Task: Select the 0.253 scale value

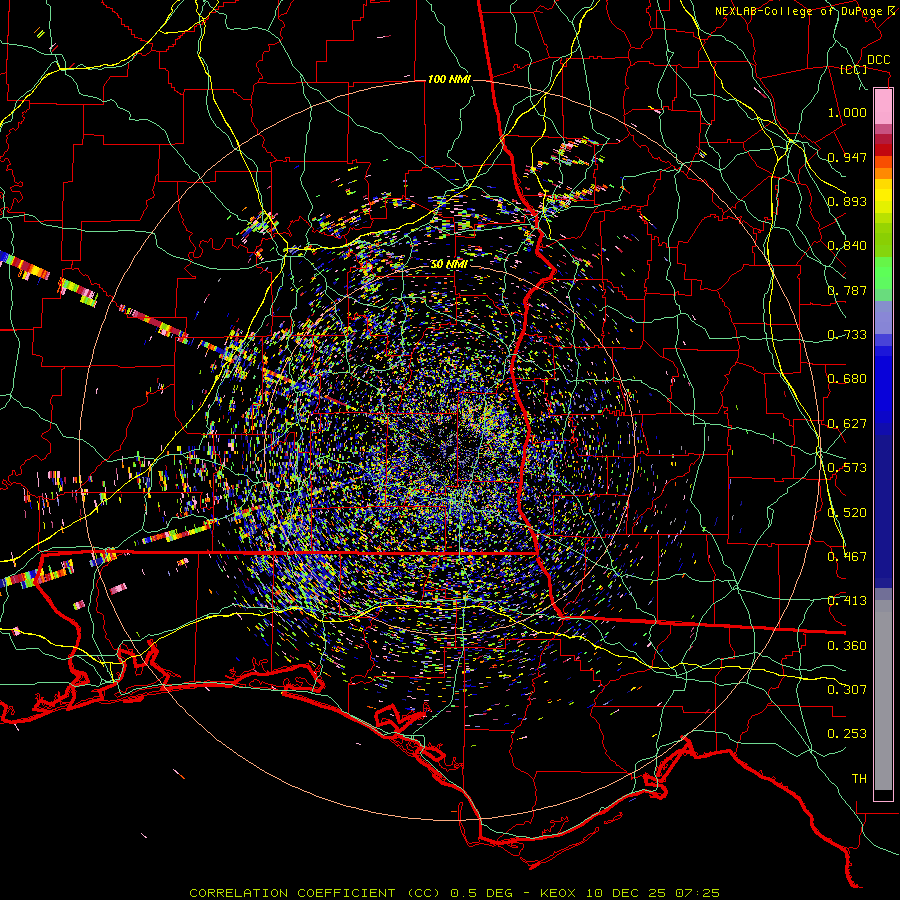Action: tap(847, 734)
